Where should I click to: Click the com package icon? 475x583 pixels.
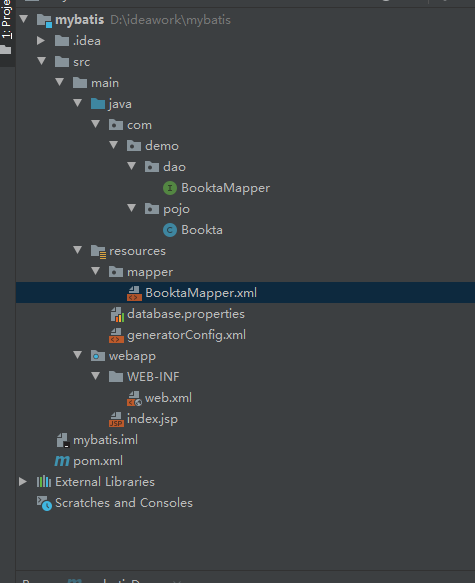pyautogui.click(x=116, y=125)
